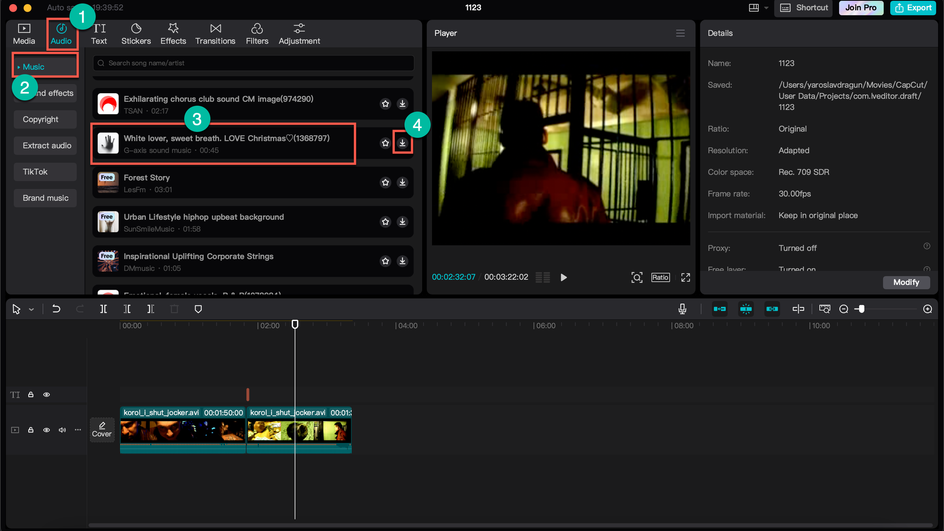
Task: Select the Extract audio category
Action: (45, 146)
